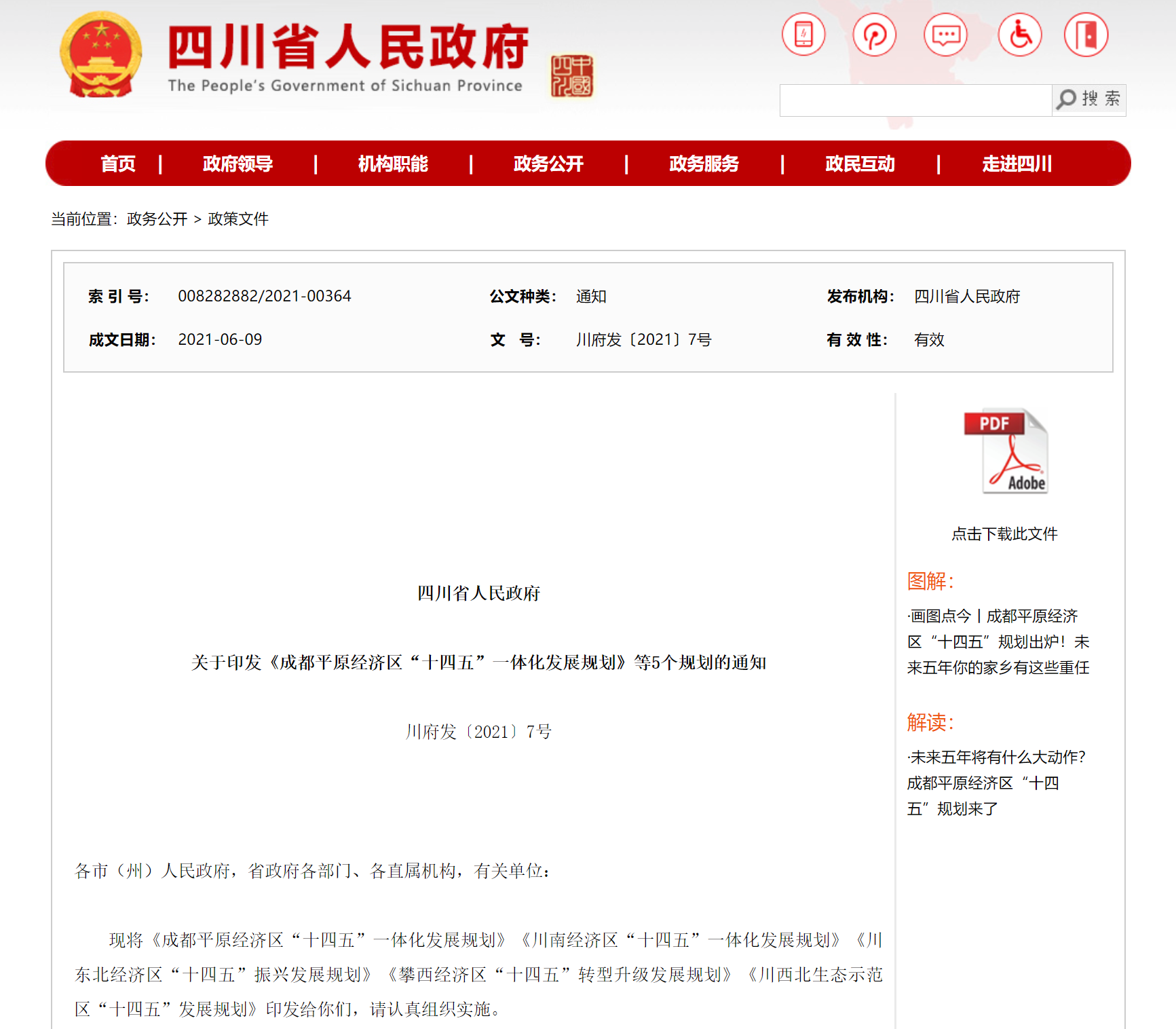Open the 政府领导 menu item
The image size is (1176, 1029).
coord(238,164)
